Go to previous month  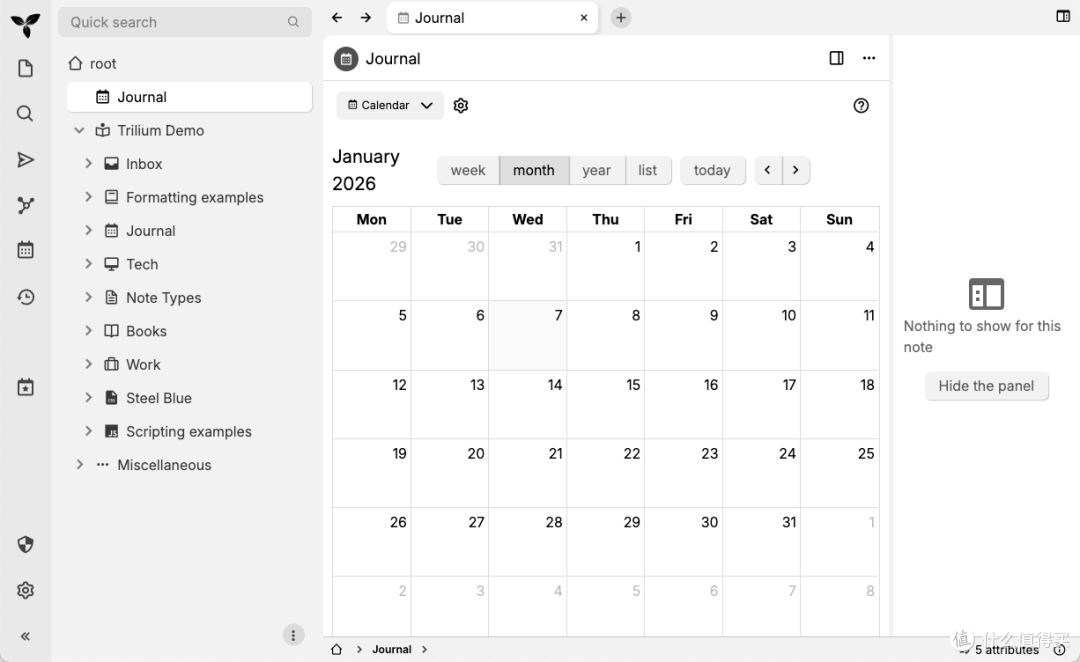click(x=768, y=170)
